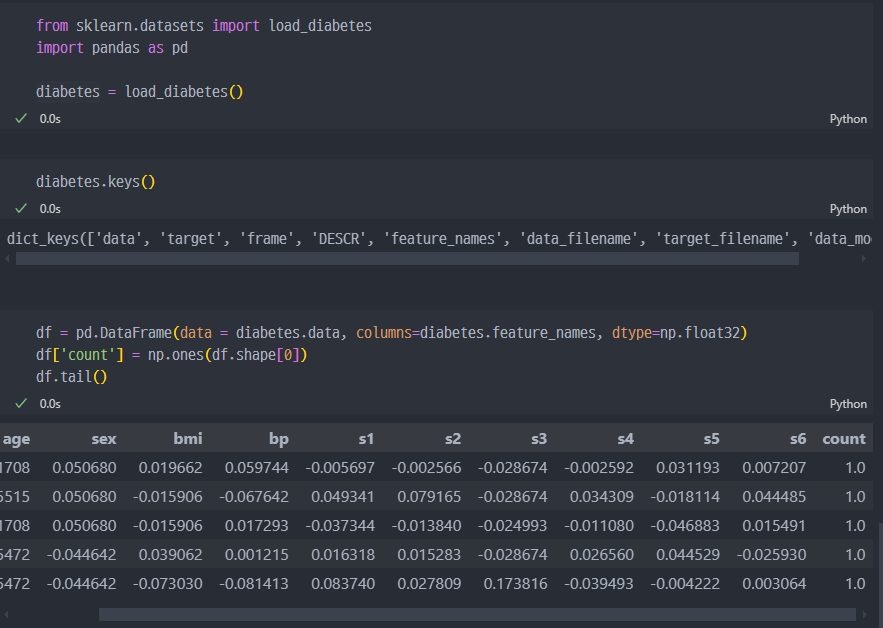Click the left arrow of the dataframe scrollbar
Viewport: 883px width, 628px height.
(x=7, y=614)
